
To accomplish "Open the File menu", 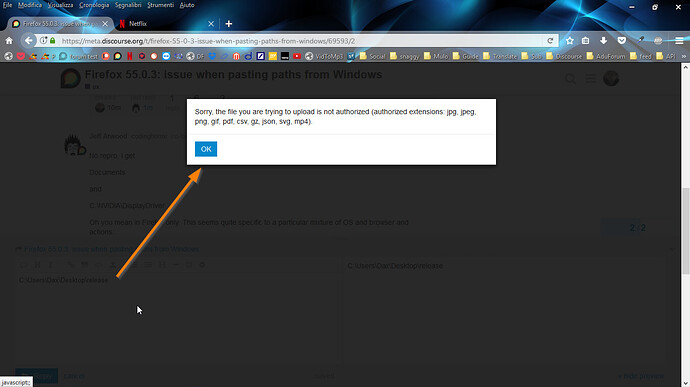I will (x=7, y=5).
